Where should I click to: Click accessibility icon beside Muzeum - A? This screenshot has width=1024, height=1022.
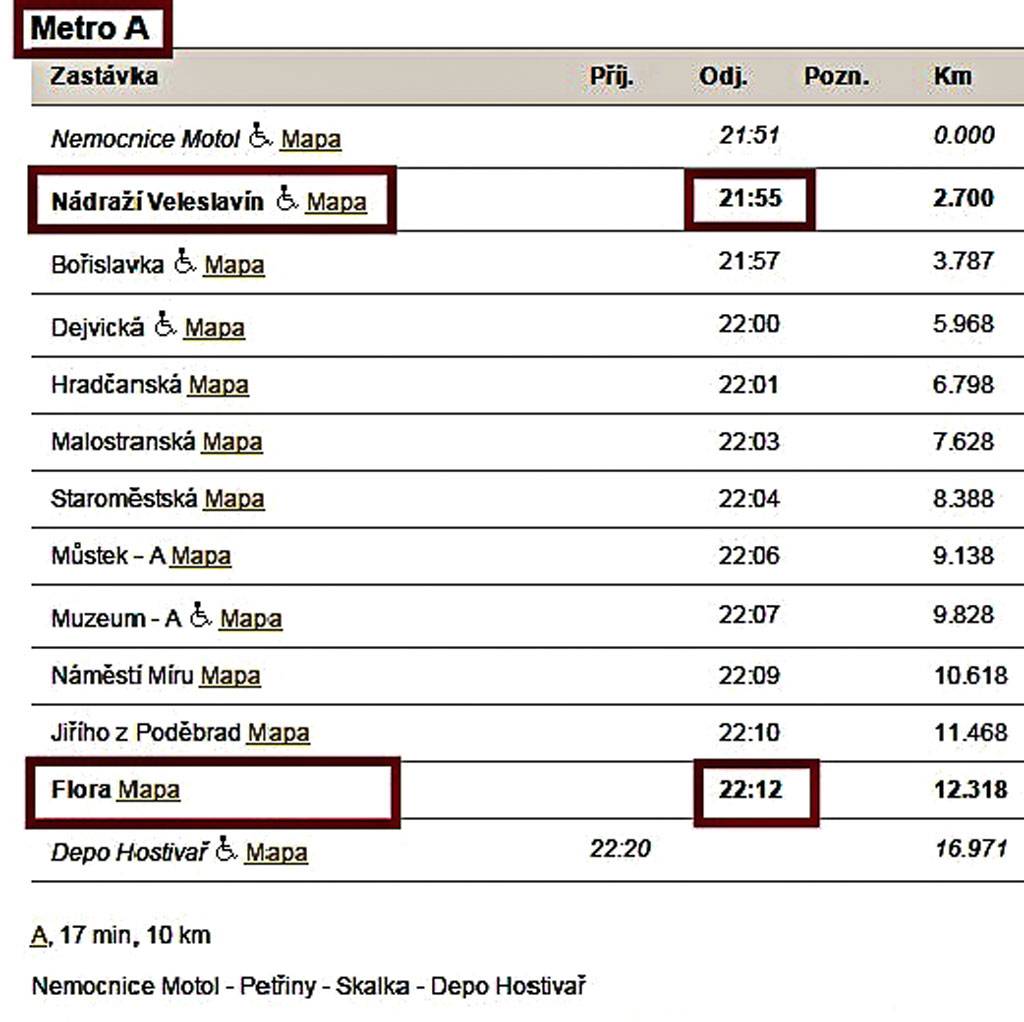[x=201, y=616]
